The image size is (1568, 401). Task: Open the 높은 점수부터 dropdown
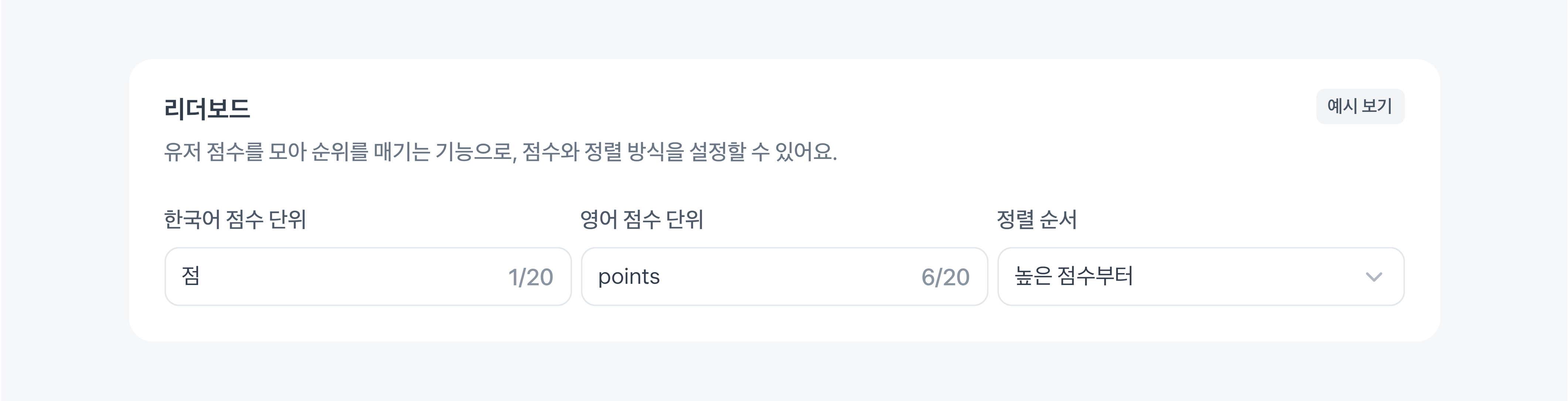(1200, 277)
